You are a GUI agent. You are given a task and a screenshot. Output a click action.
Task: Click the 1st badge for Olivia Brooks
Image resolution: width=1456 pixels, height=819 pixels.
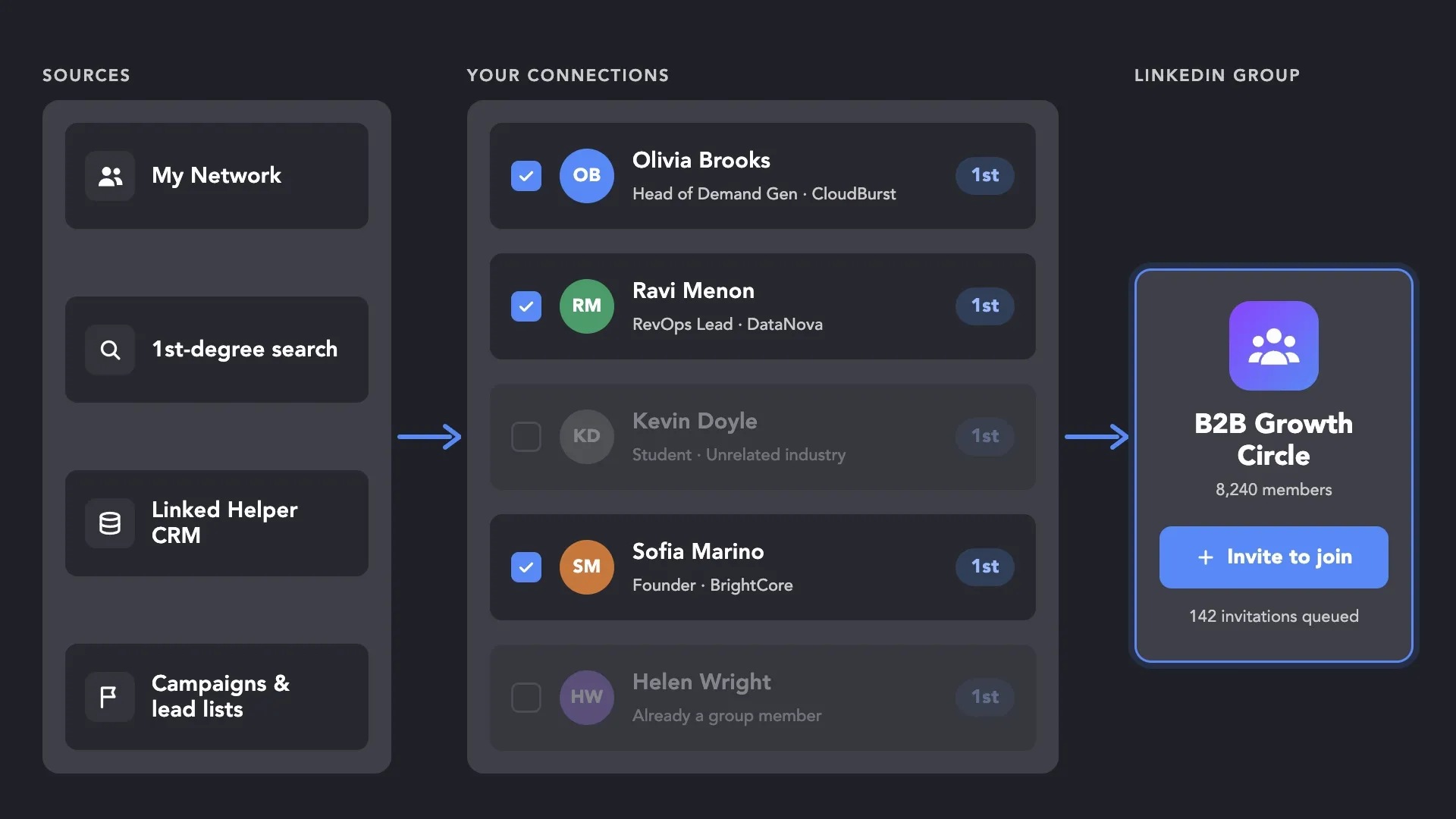click(985, 176)
